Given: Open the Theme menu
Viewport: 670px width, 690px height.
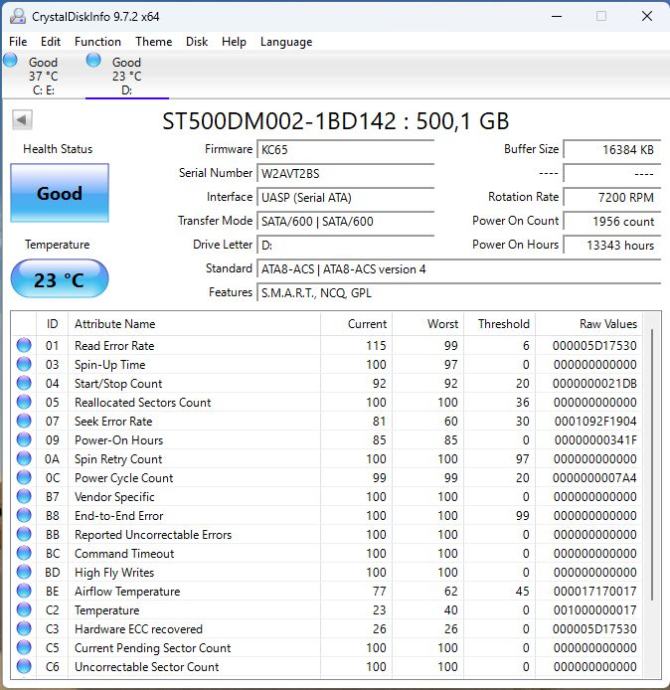Looking at the screenshot, I should [153, 42].
